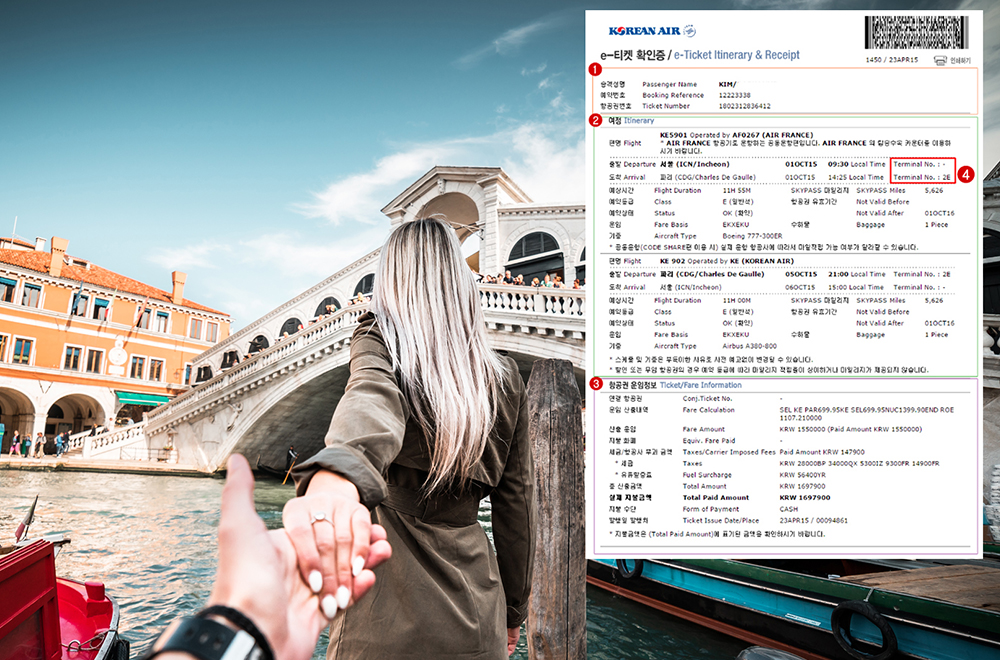Click the red number 1 marker
The height and width of the screenshot is (660, 1000).
click(x=595, y=69)
